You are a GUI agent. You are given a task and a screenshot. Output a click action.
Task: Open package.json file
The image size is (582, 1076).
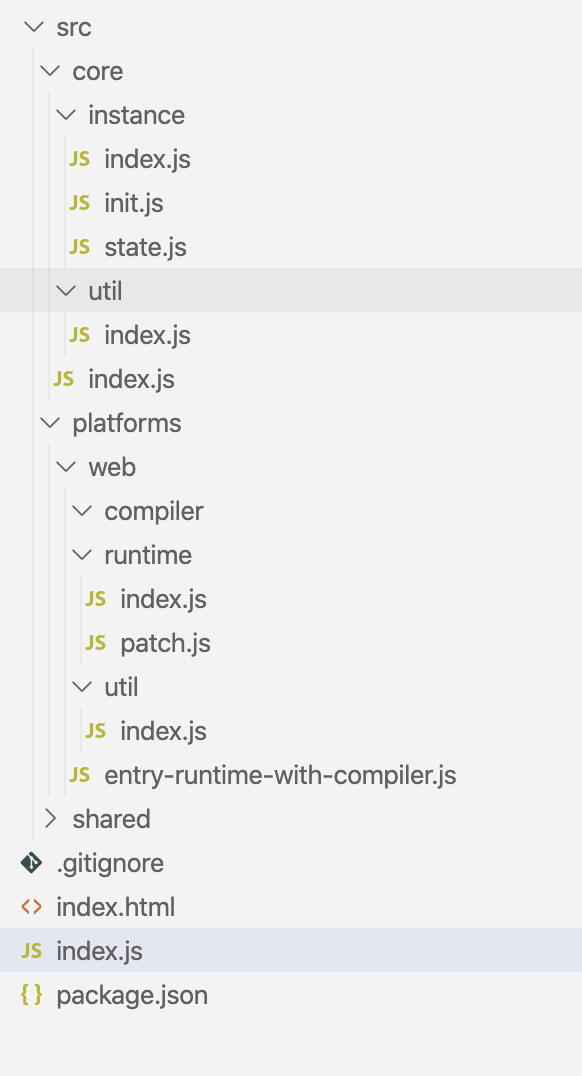291,994
